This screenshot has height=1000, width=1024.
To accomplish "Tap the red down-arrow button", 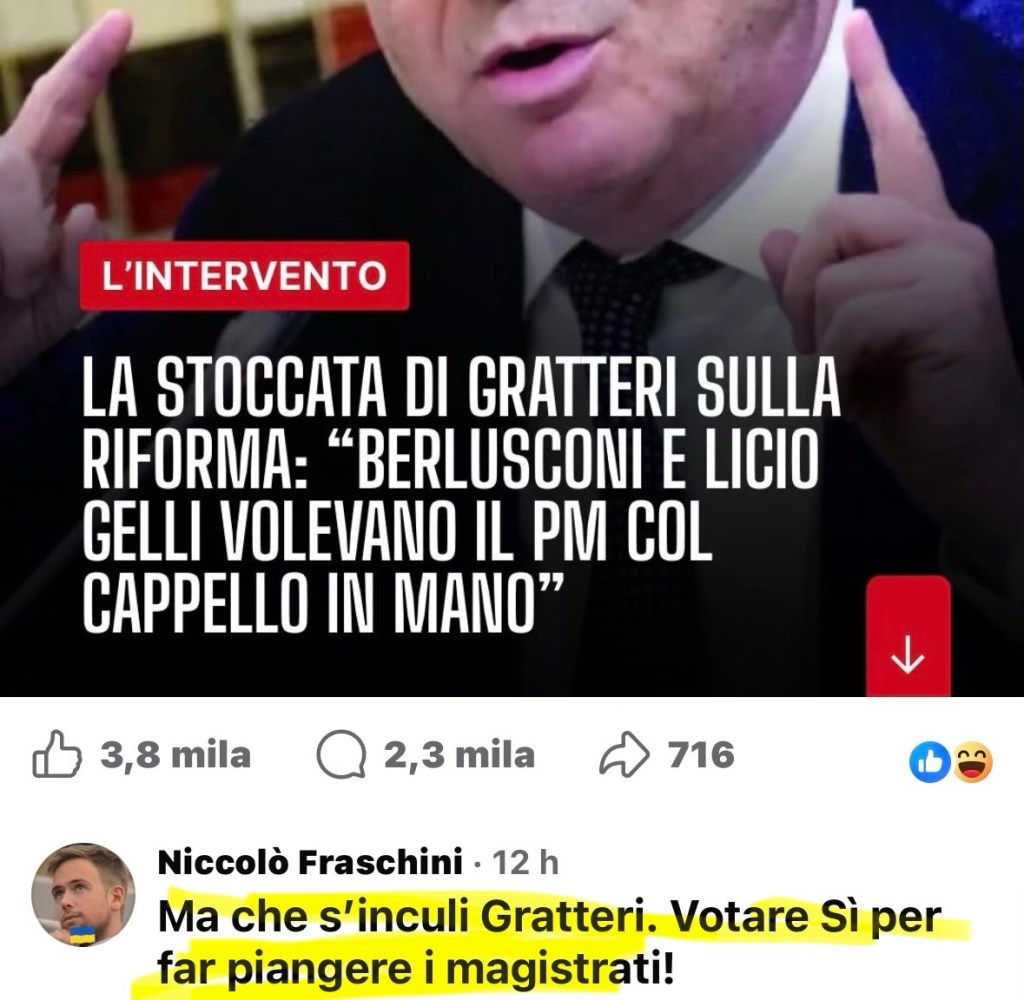I will point(908,636).
